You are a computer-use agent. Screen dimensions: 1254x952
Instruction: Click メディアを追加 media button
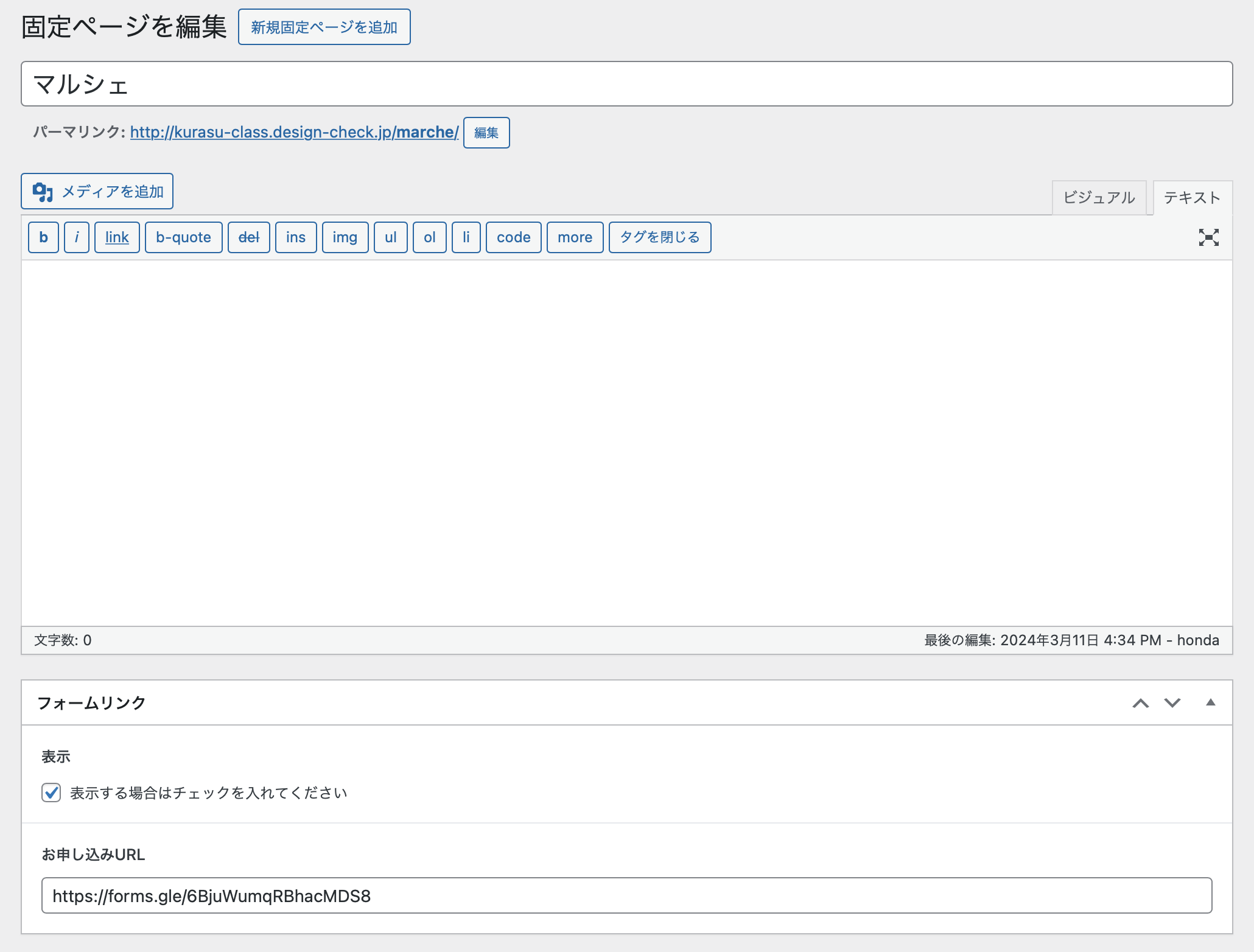[97, 191]
